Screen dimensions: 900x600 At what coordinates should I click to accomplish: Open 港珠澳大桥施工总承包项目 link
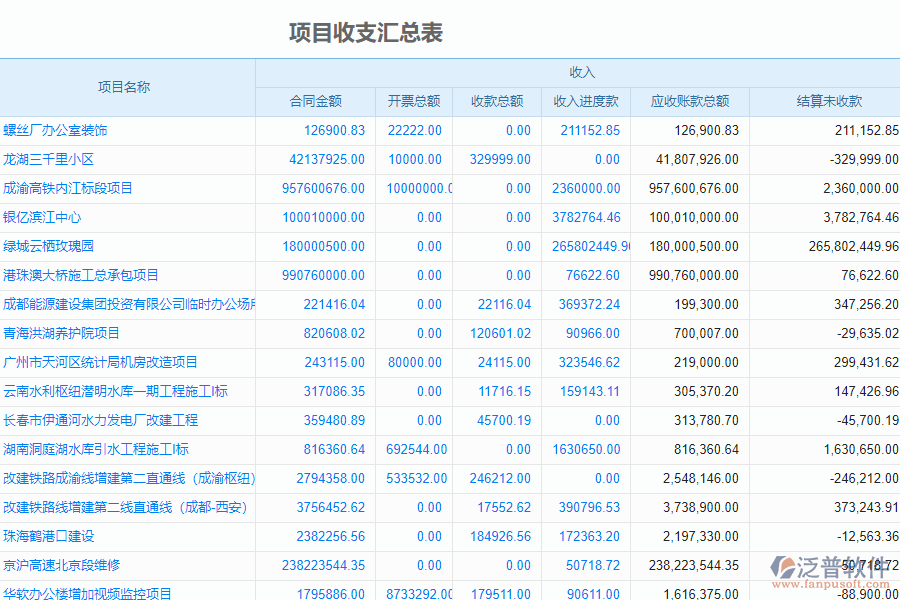[x=81, y=275]
